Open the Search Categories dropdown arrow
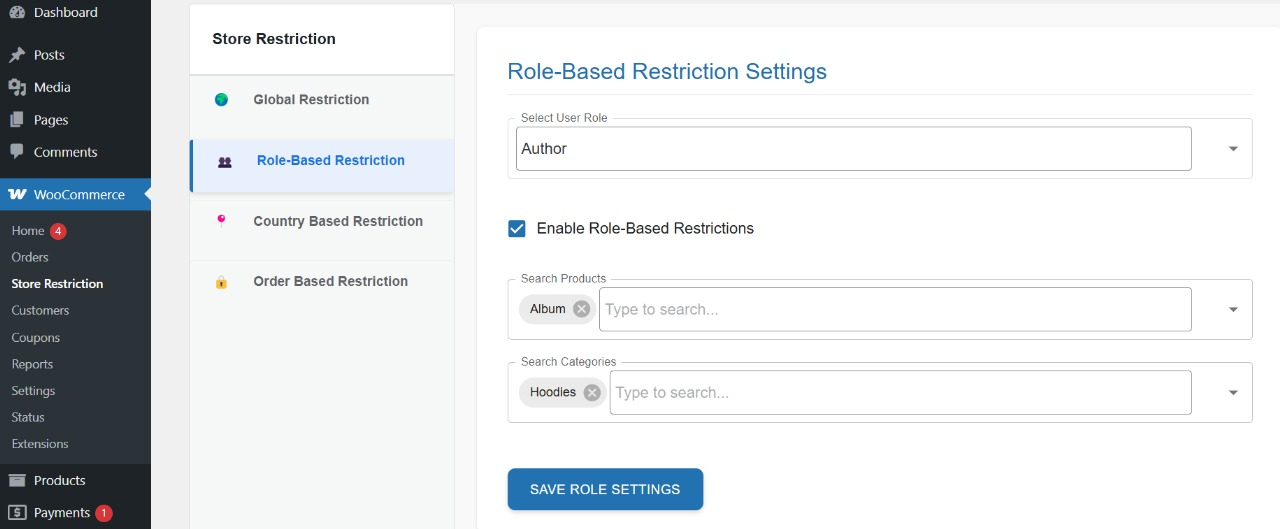 click(x=1233, y=393)
